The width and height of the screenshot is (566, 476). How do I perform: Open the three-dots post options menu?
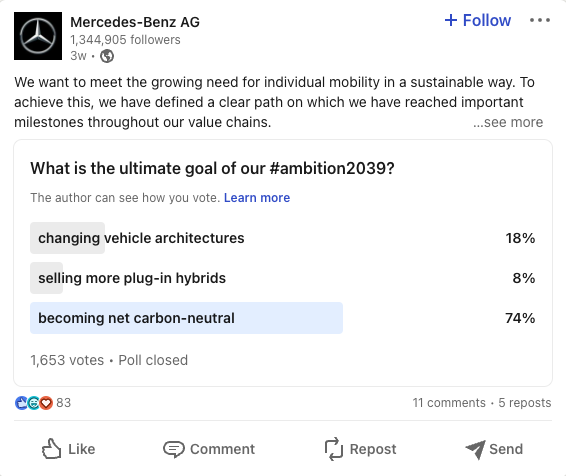[540, 20]
